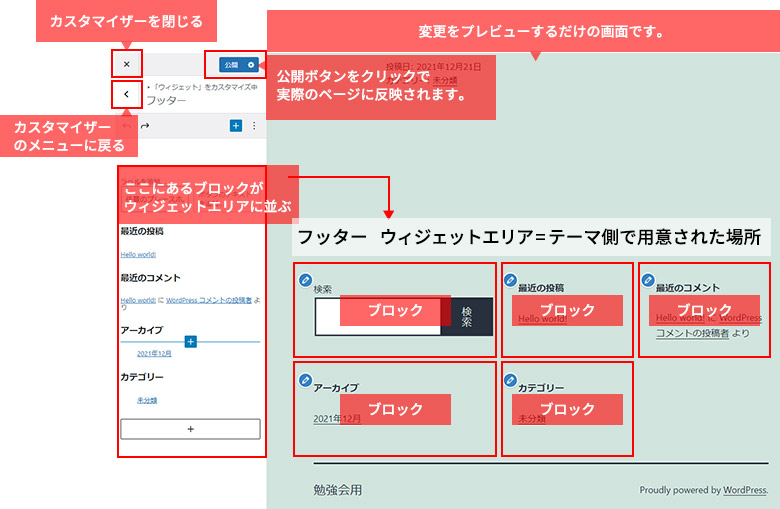Open the three-dot options menu in toolbar
The image size is (780, 509).
tap(254, 126)
